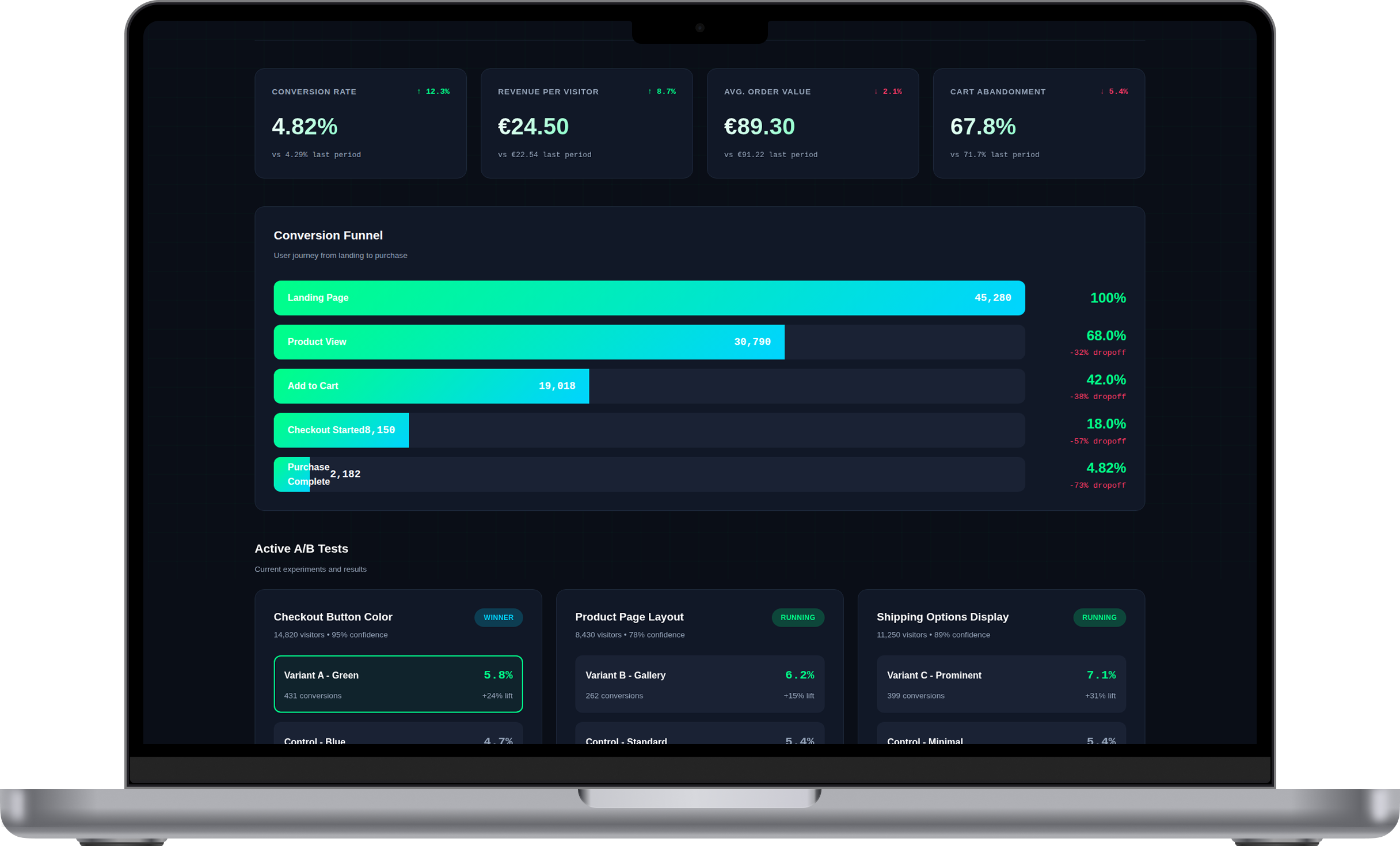Click the Purchase Complete funnel bar
This screenshot has height=846, width=1400.
(x=292, y=474)
